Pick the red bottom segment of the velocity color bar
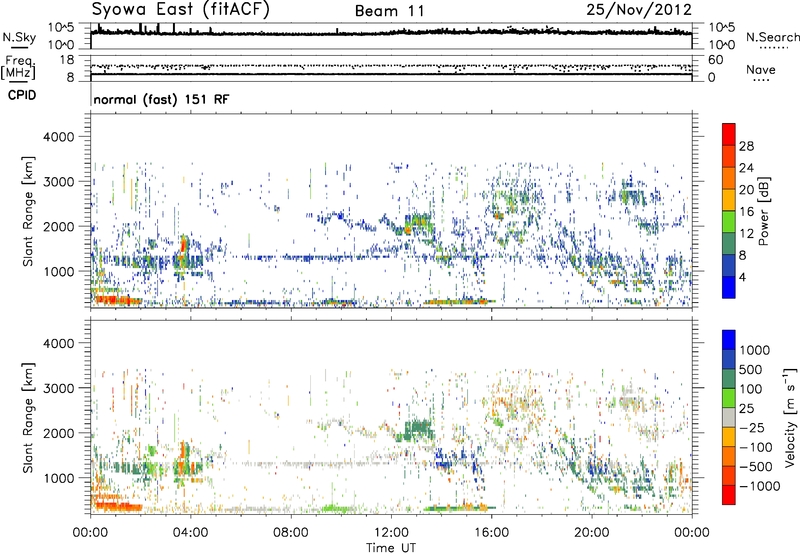Screen dimensions: 800x554 pyautogui.click(x=729, y=495)
